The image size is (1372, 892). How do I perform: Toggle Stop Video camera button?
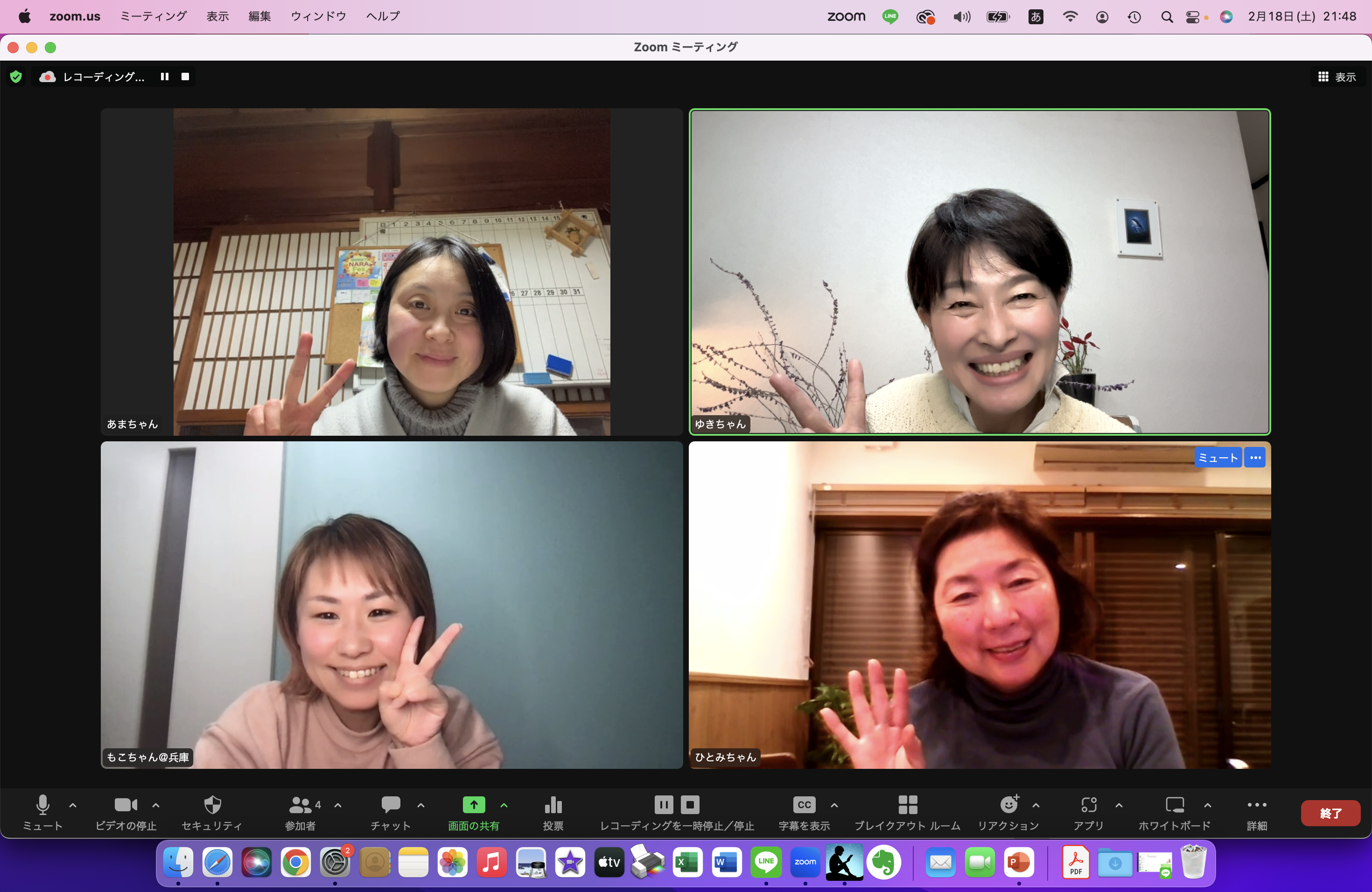(126, 806)
